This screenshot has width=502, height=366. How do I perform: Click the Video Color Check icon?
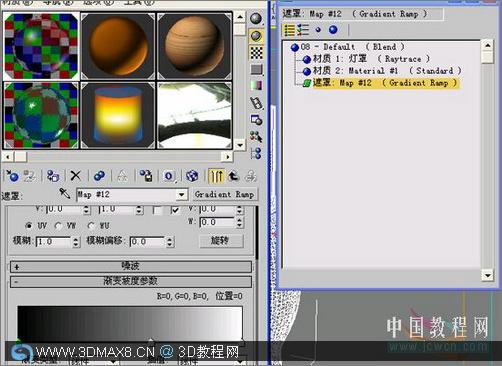[x=256, y=86]
